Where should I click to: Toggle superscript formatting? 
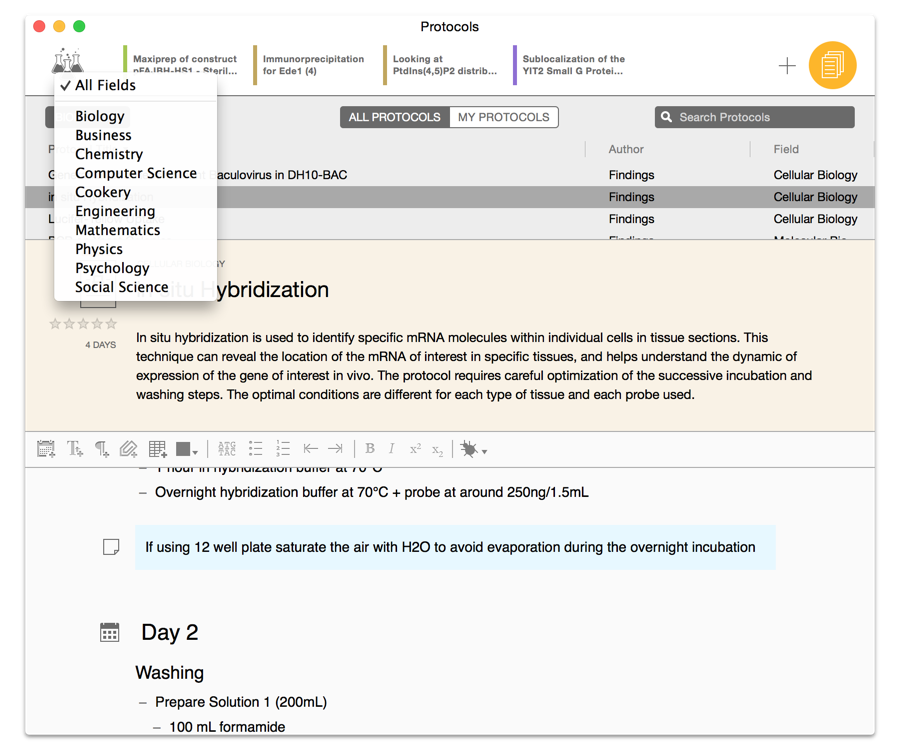[415, 450]
